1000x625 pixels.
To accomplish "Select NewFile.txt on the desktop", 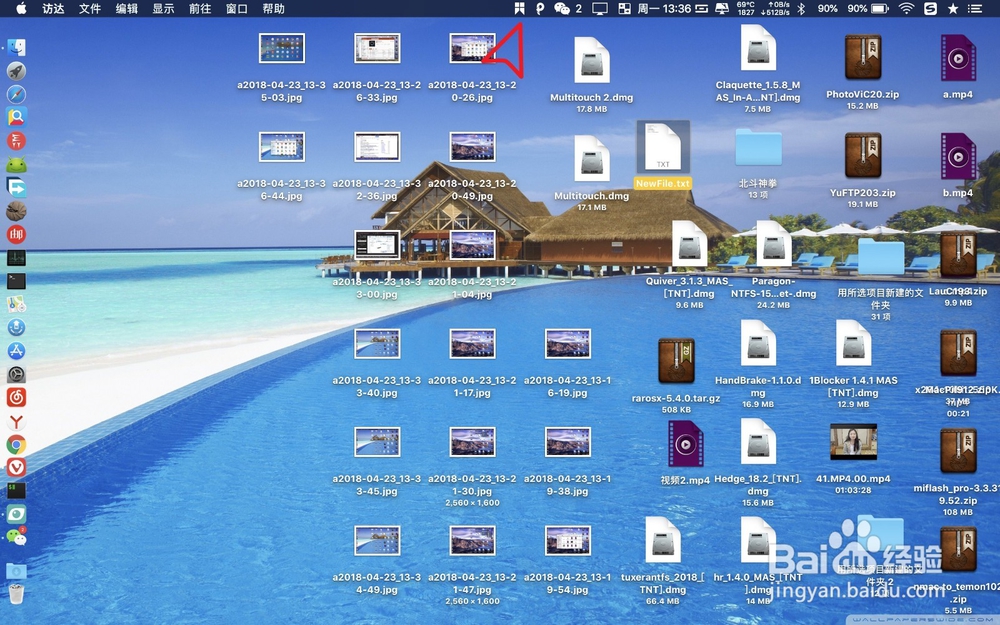I will [x=662, y=150].
